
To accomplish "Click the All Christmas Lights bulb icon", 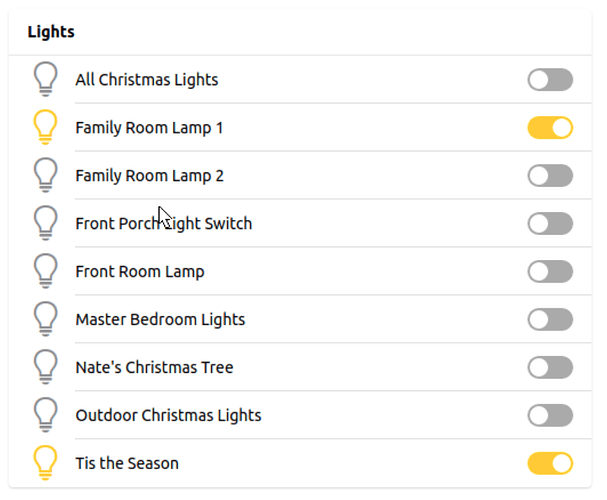I will click(45, 79).
